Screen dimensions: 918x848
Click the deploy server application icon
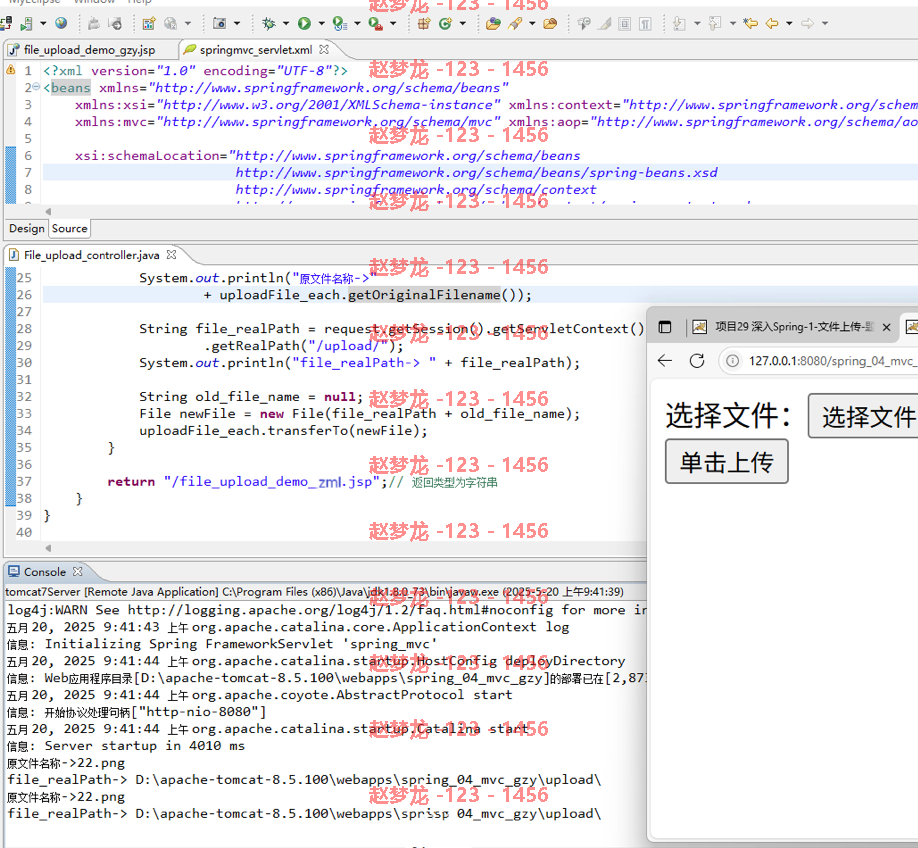point(26,23)
